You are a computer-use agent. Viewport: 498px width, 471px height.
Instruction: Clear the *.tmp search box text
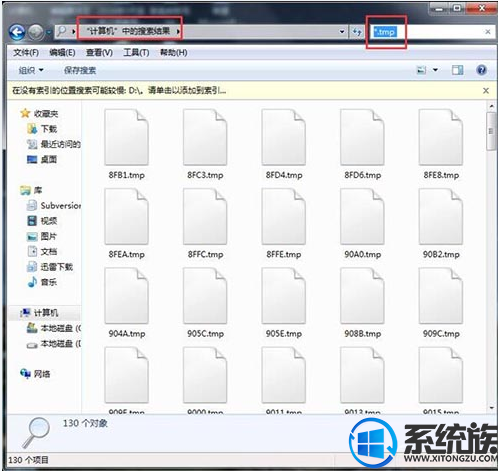tap(488, 32)
